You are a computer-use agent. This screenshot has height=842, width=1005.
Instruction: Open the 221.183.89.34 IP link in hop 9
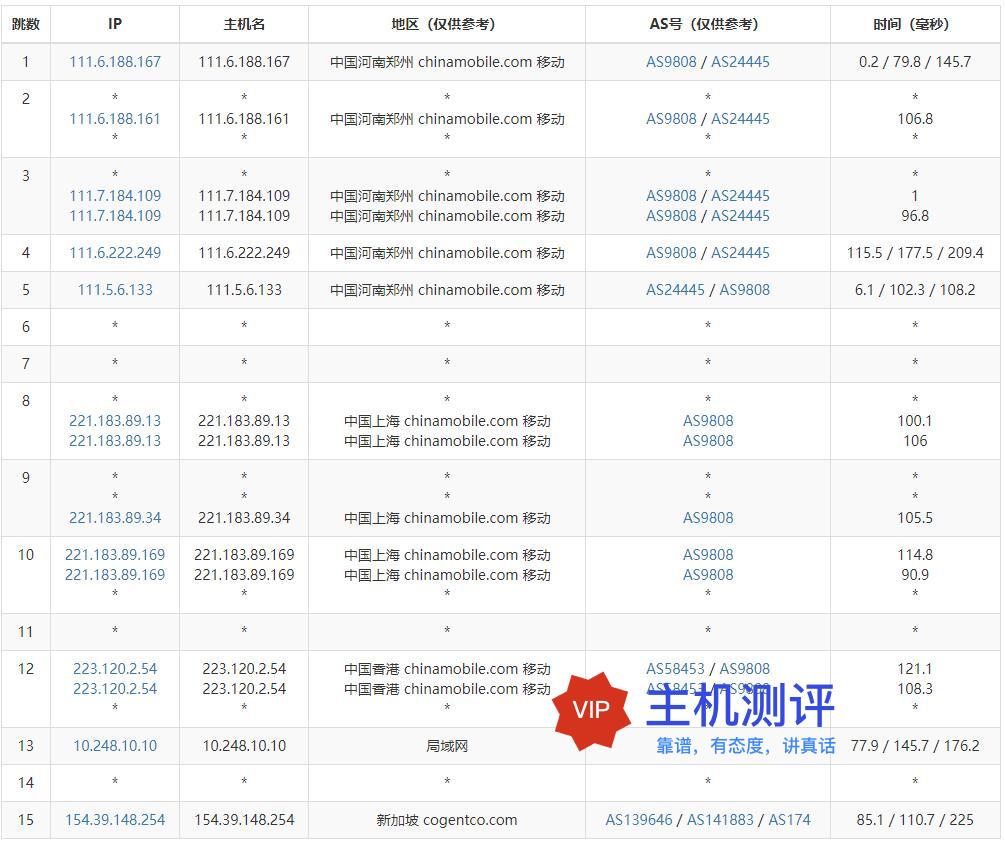(115, 518)
